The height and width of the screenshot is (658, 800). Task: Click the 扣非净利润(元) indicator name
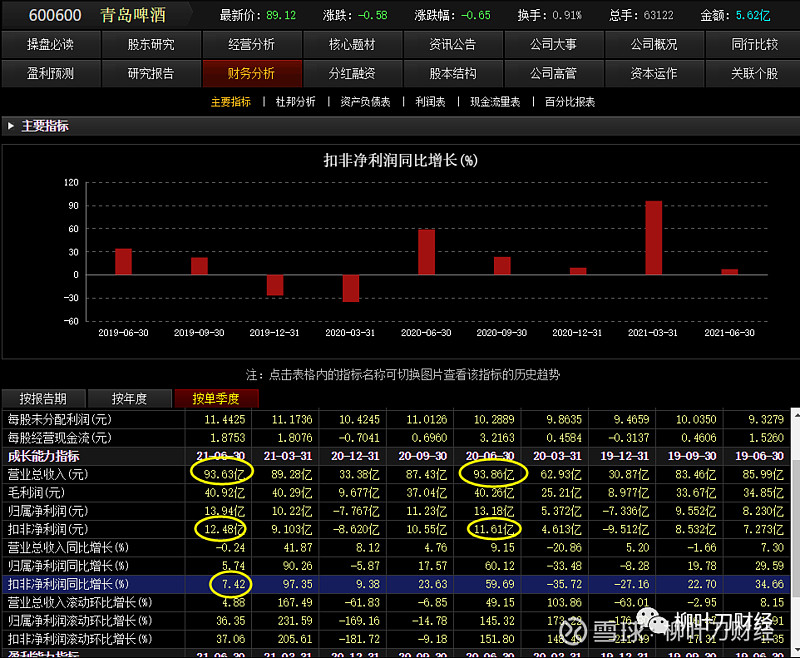[47, 529]
